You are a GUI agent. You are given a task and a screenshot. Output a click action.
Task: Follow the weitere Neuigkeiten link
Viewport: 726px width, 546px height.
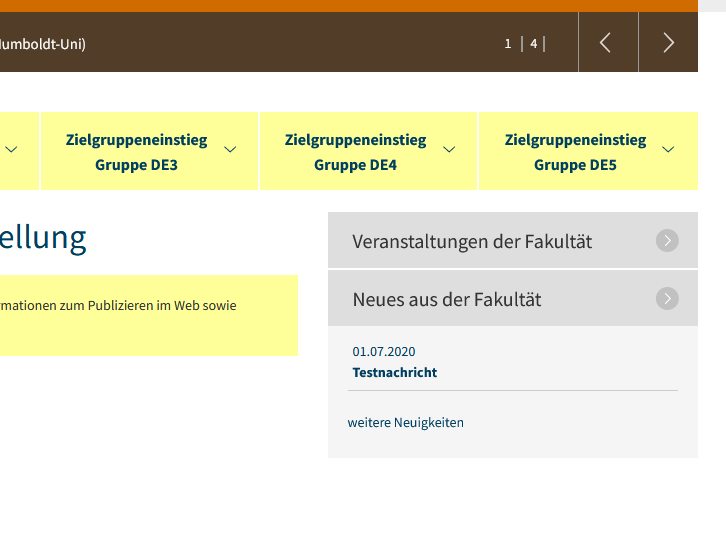tap(406, 423)
